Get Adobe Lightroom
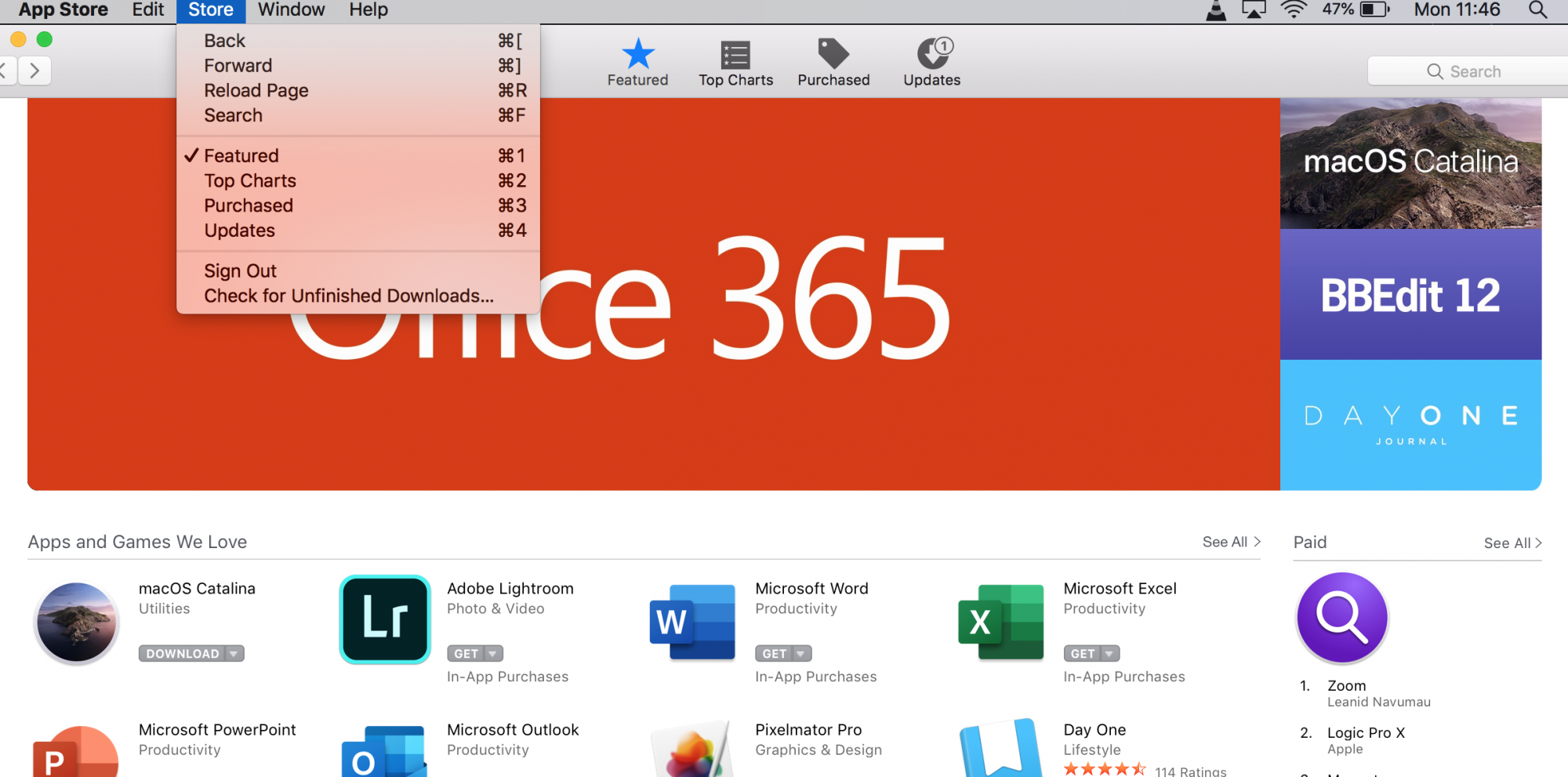 pos(466,654)
